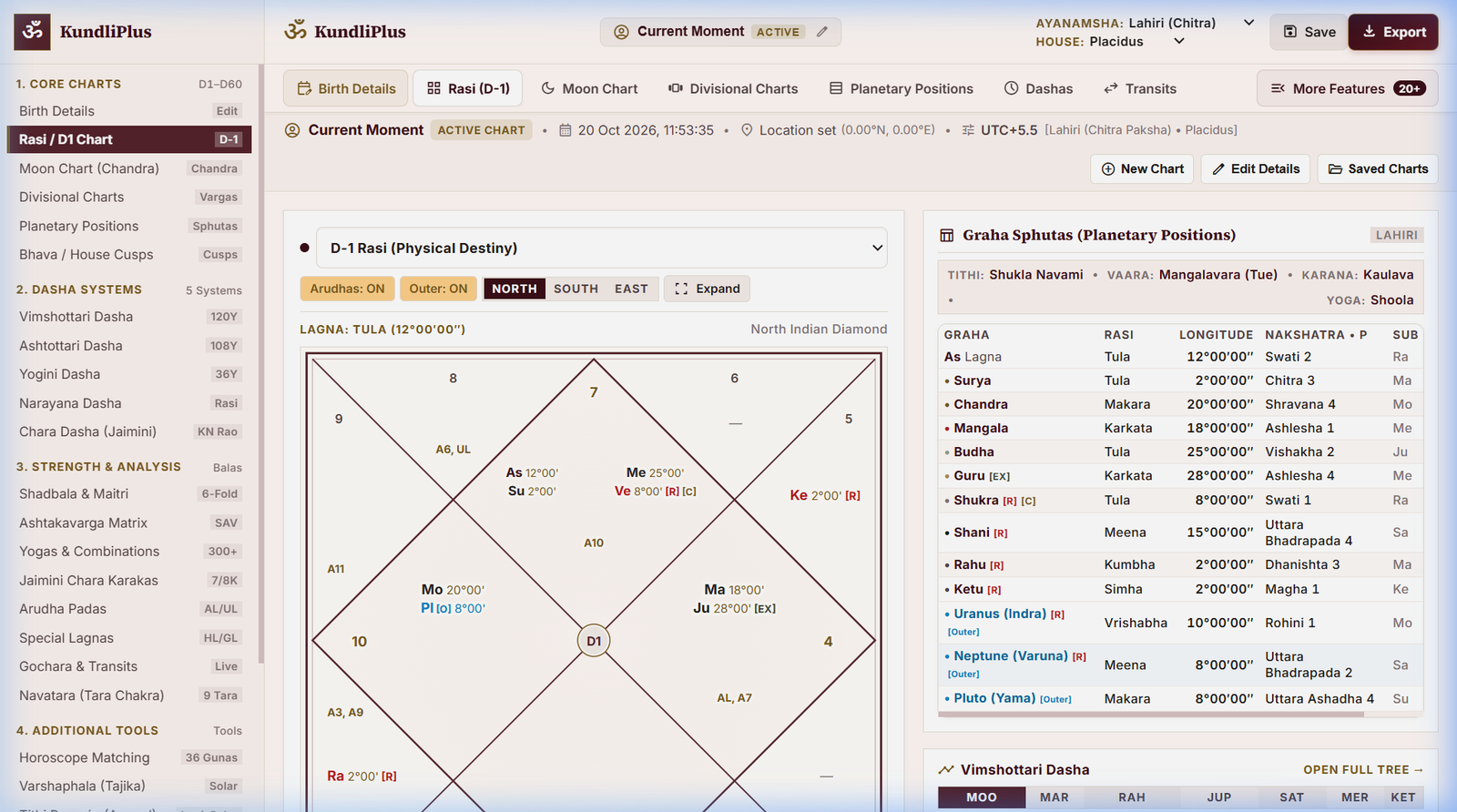The height and width of the screenshot is (812, 1457).
Task: Open the More Features menu
Action: (x=1348, y=88)
